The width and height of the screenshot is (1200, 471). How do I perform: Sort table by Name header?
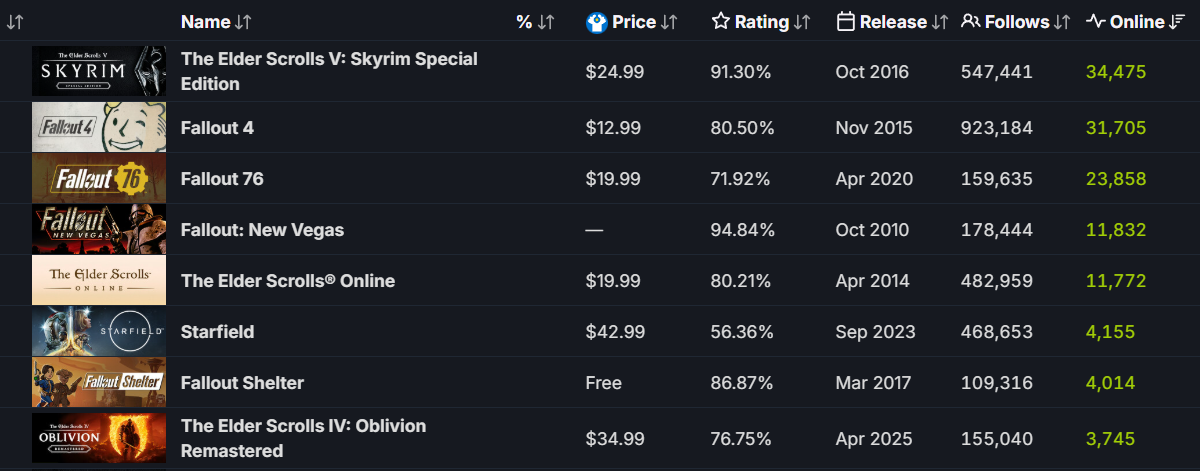click(x=206, y=22)
